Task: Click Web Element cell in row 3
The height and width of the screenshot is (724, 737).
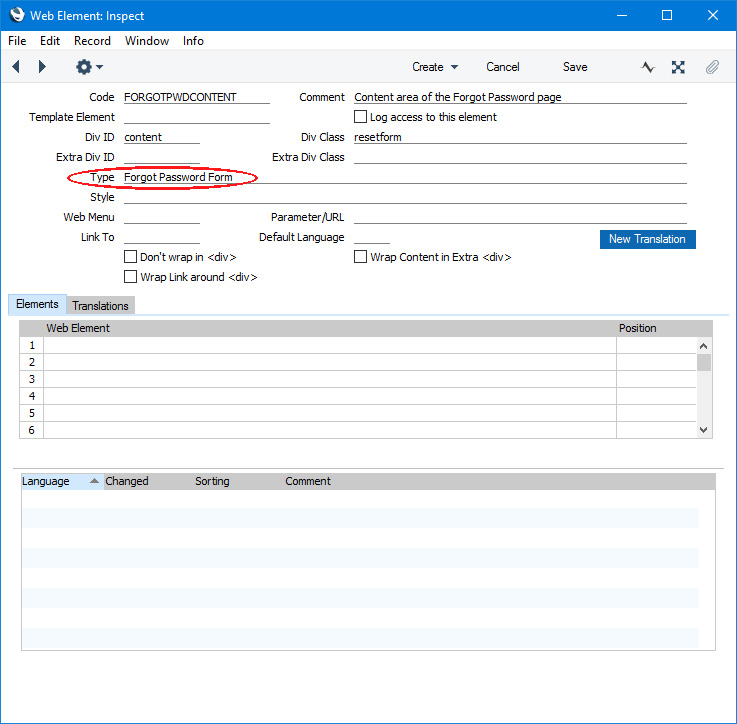Action: pos(329,379)
